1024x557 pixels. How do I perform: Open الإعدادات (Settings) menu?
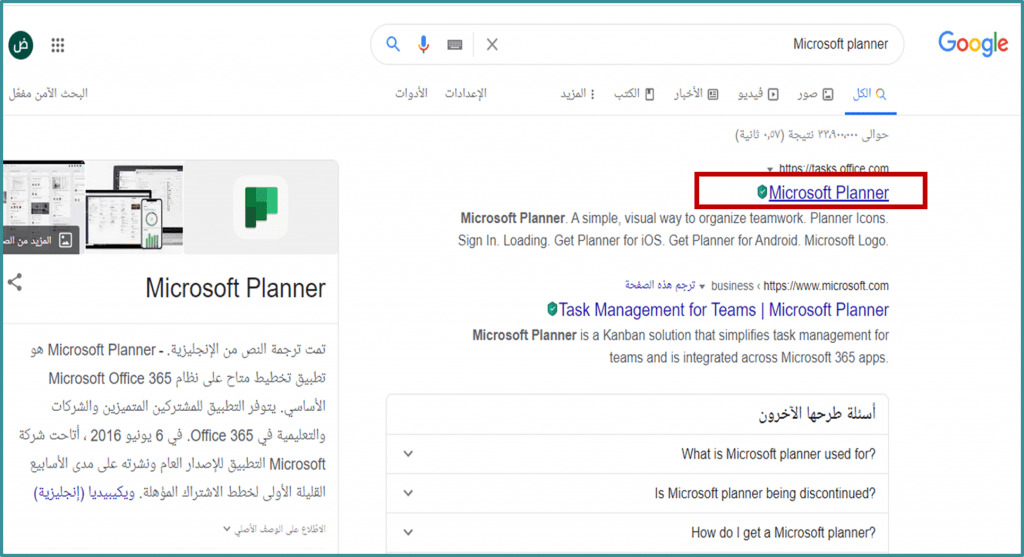[466, 93]
